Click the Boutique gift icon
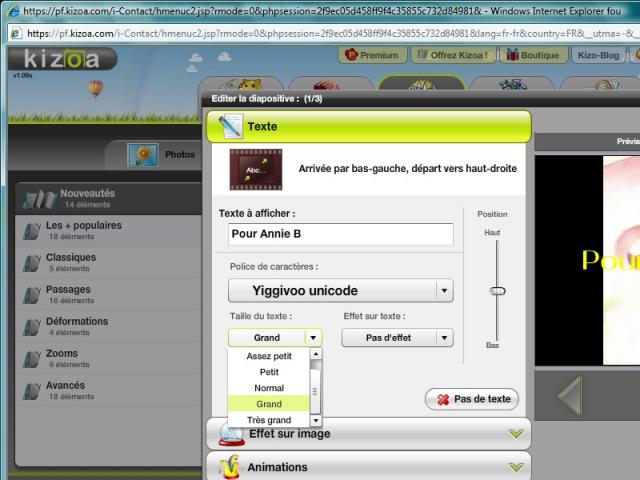Screen dimensions: 640x480 point(512,54)
